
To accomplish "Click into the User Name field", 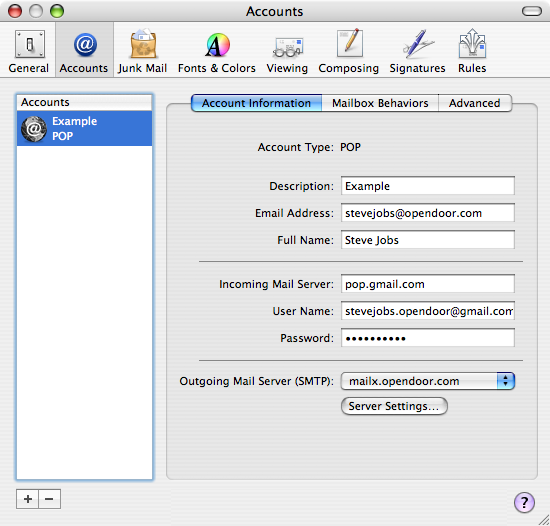I will (428, 311).
